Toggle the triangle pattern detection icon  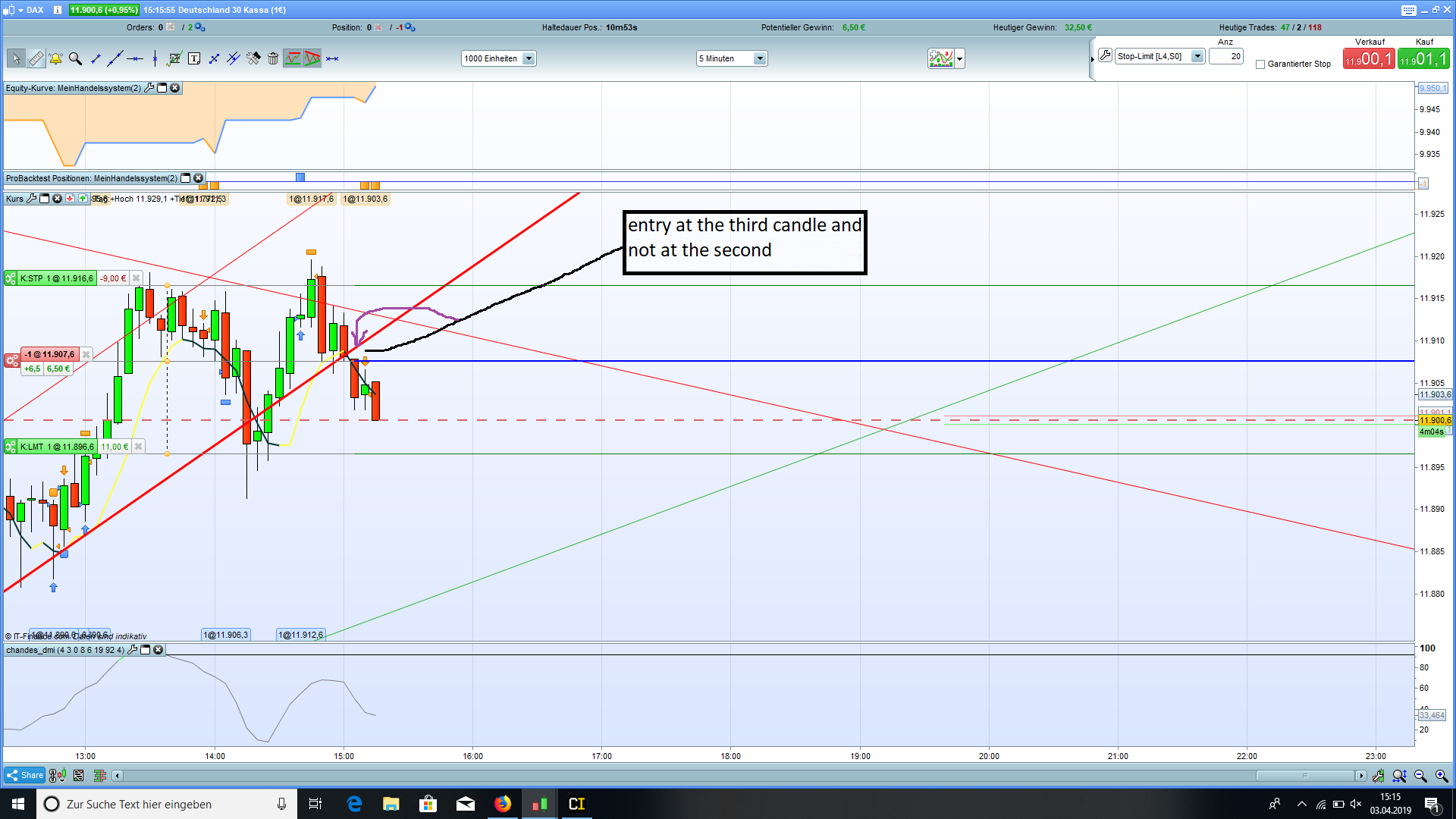[x=312, y=58]
